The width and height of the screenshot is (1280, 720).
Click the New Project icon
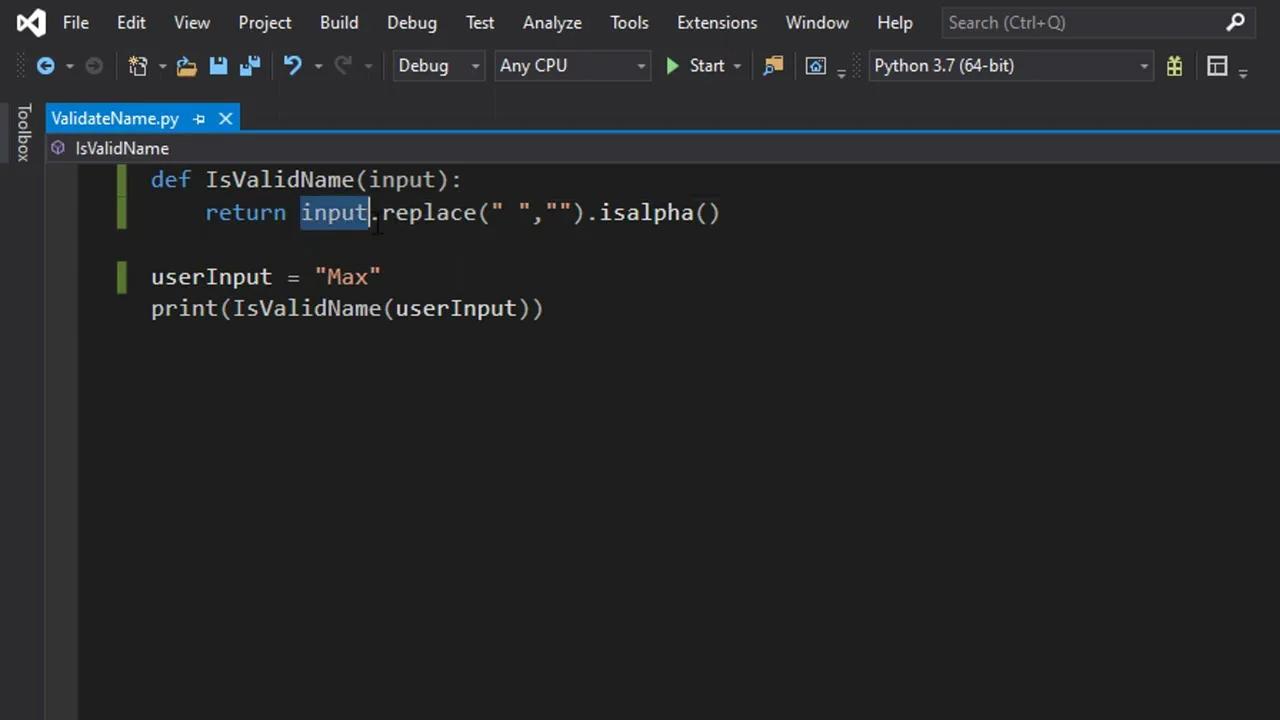point(137,66)
